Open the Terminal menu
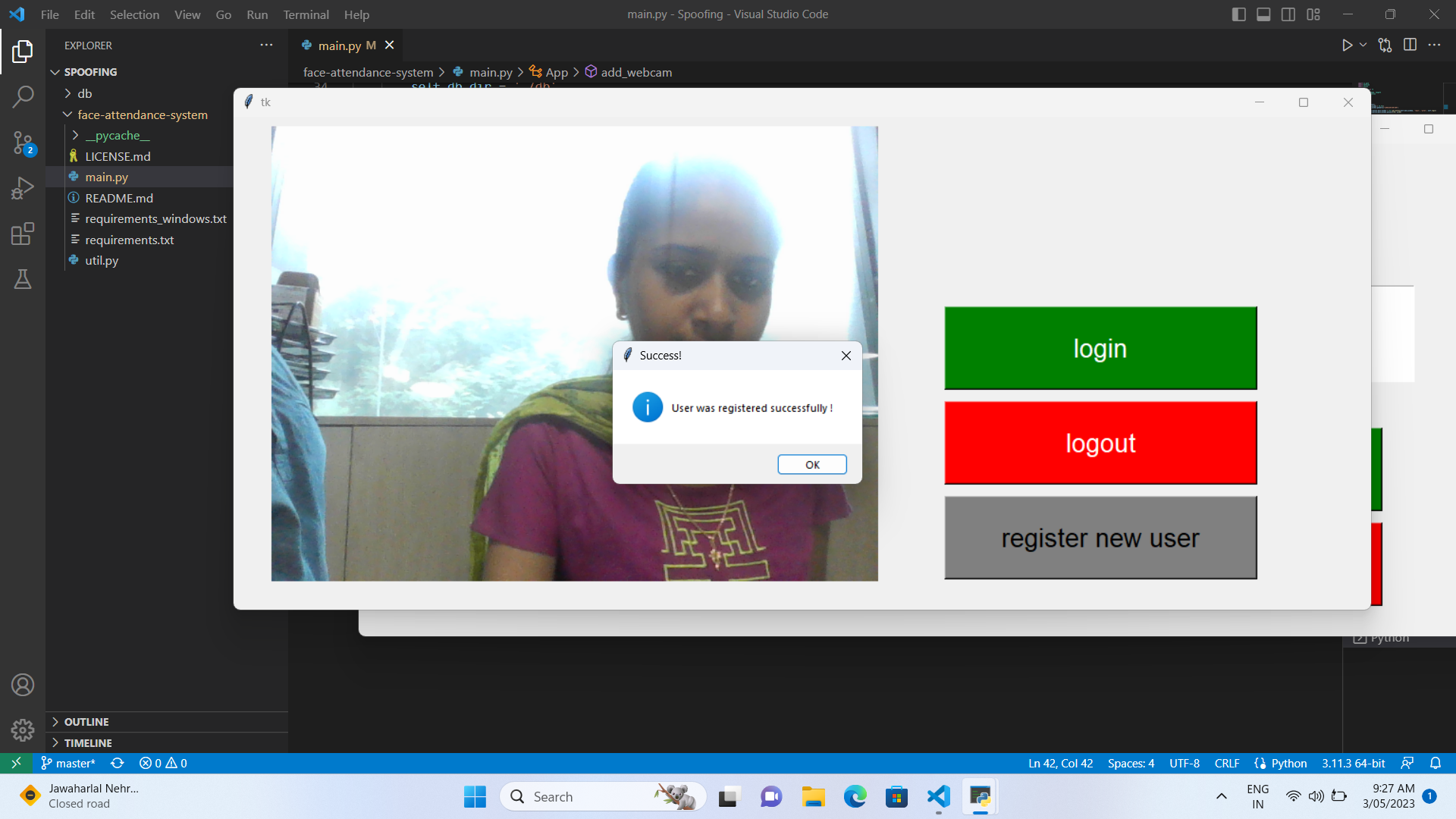 tap(306, 14)
